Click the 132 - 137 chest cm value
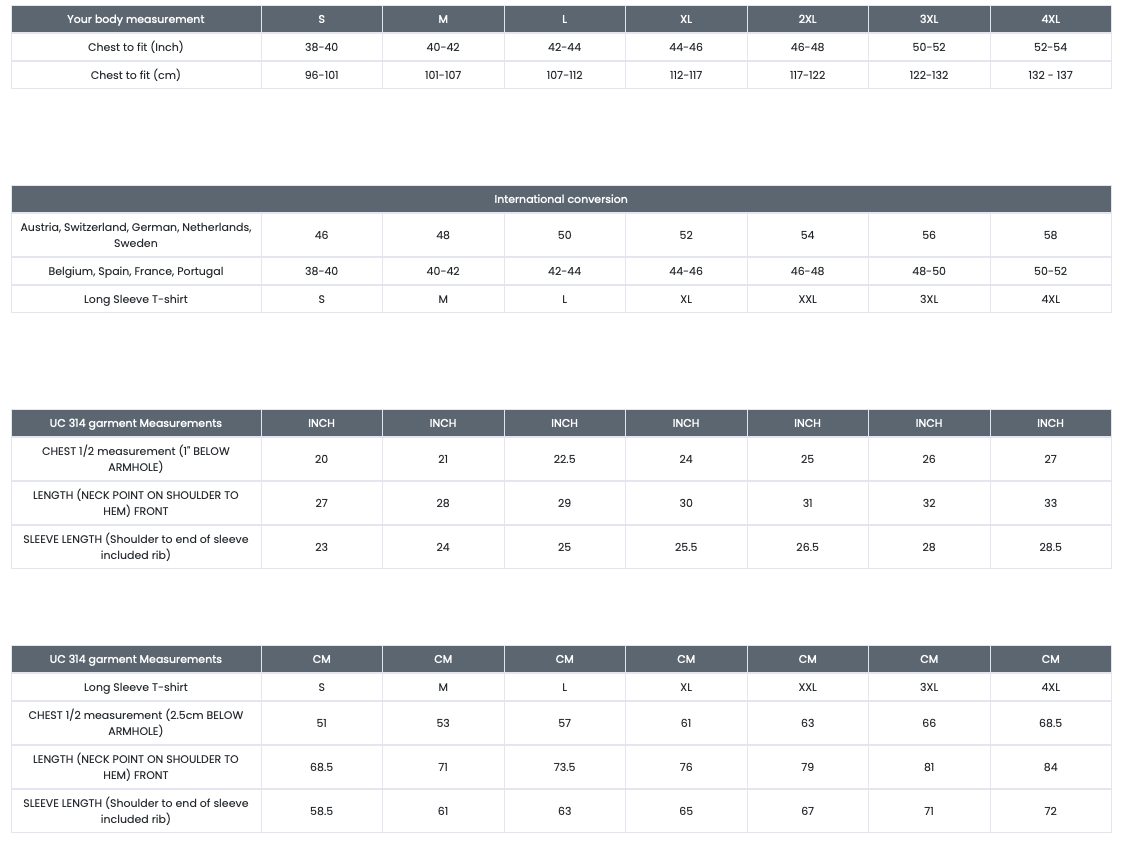The width and height of the screenshot is (1130, 846). [1050, 75]
